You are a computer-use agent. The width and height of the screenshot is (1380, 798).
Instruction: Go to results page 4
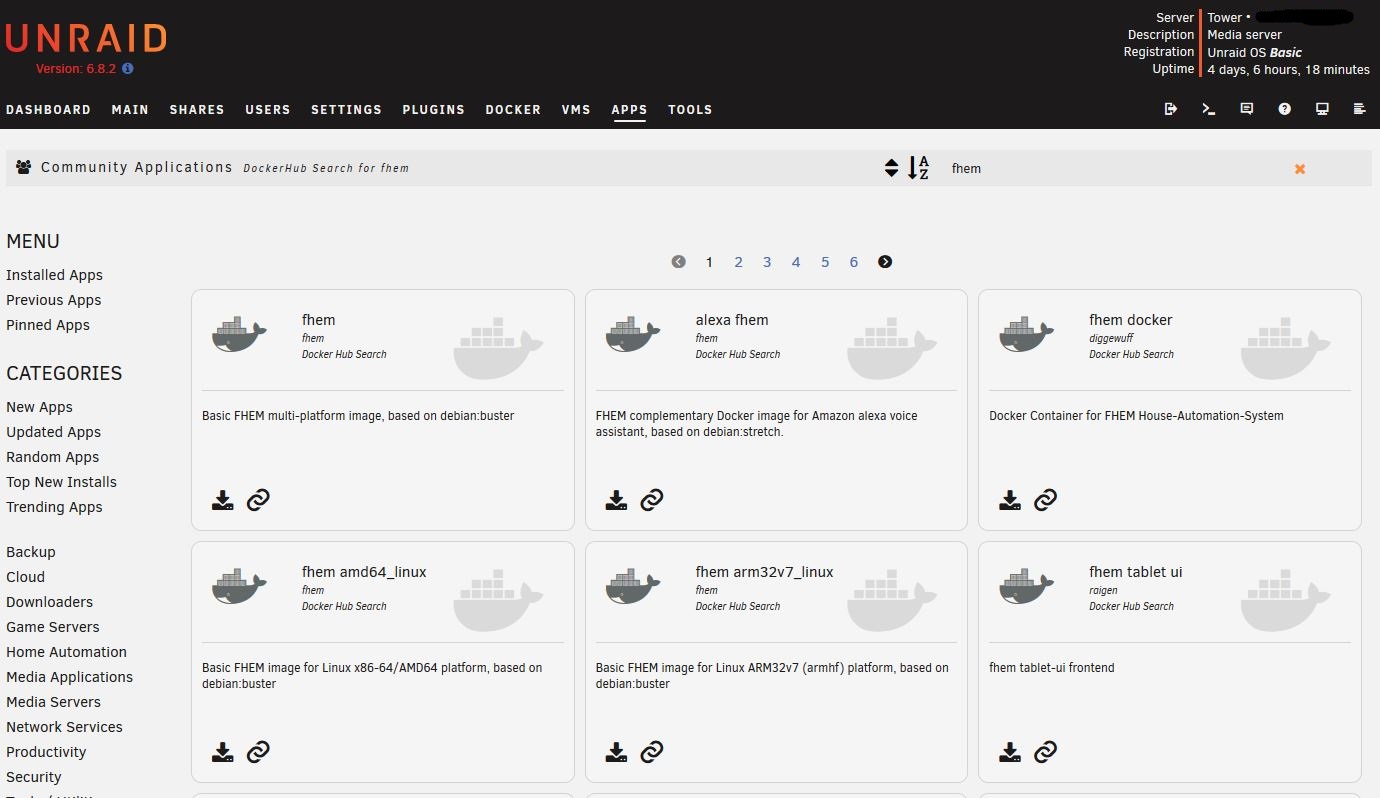(x=796, y=262)
